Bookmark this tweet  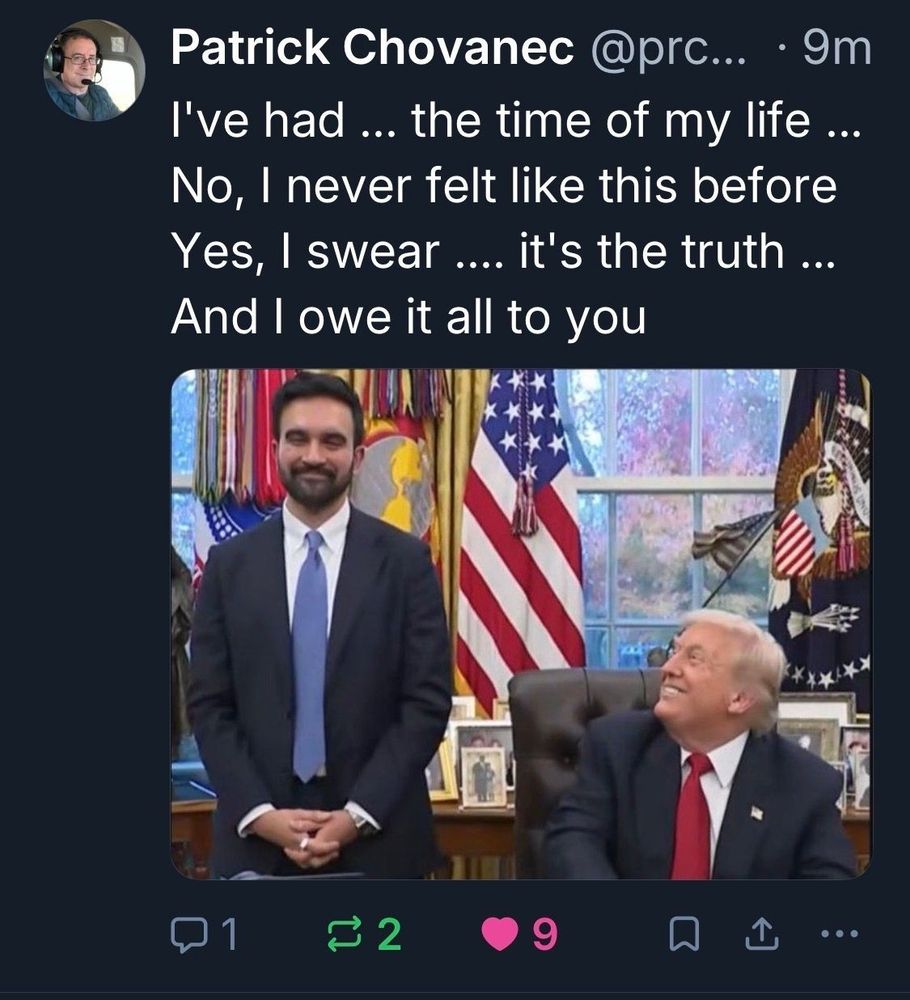click(683, 935)
